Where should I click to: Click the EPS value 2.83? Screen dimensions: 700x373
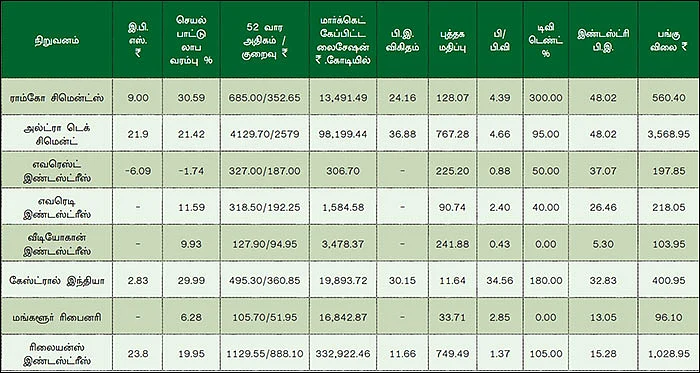(x=138, y=281)
